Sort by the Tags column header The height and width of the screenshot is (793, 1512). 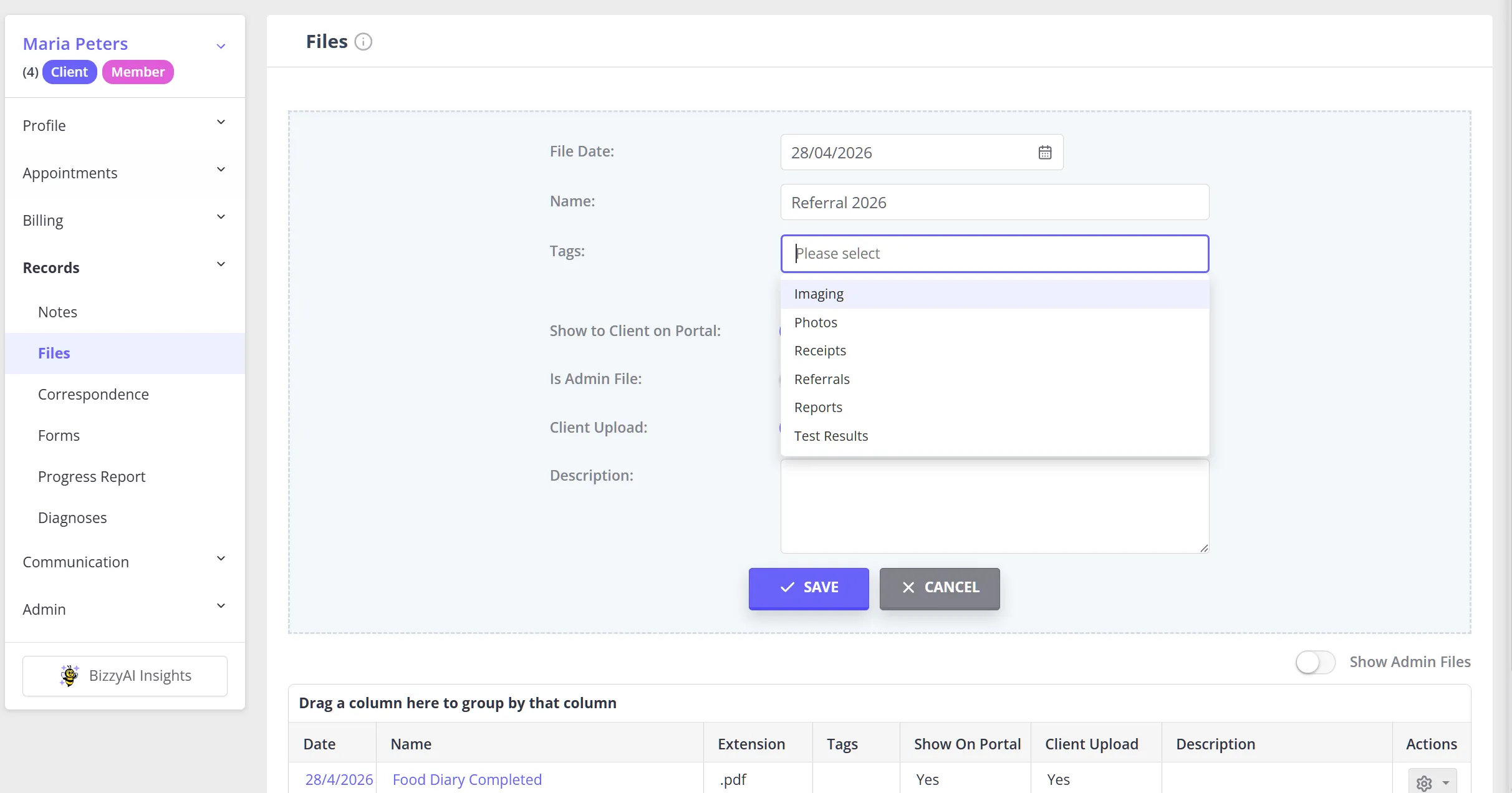point(856,744)
